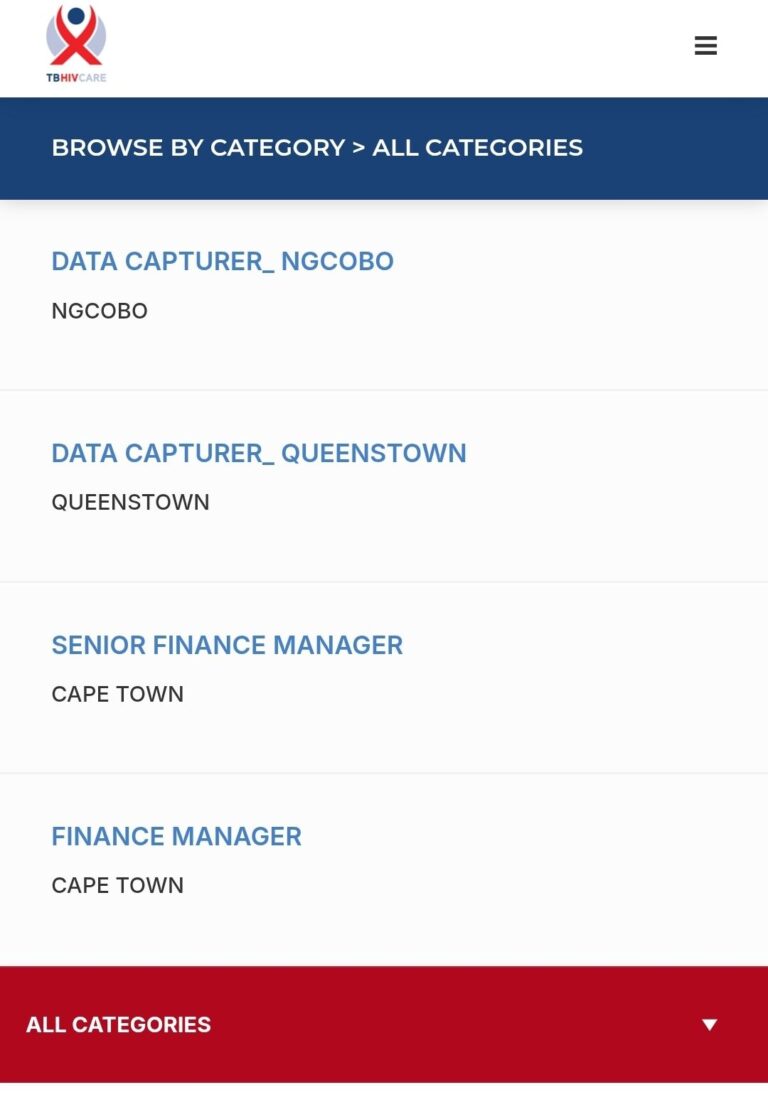Tap the red ALL CATEGORIES filter bar
768x1097 pixels.
(x=384, y=1024)
